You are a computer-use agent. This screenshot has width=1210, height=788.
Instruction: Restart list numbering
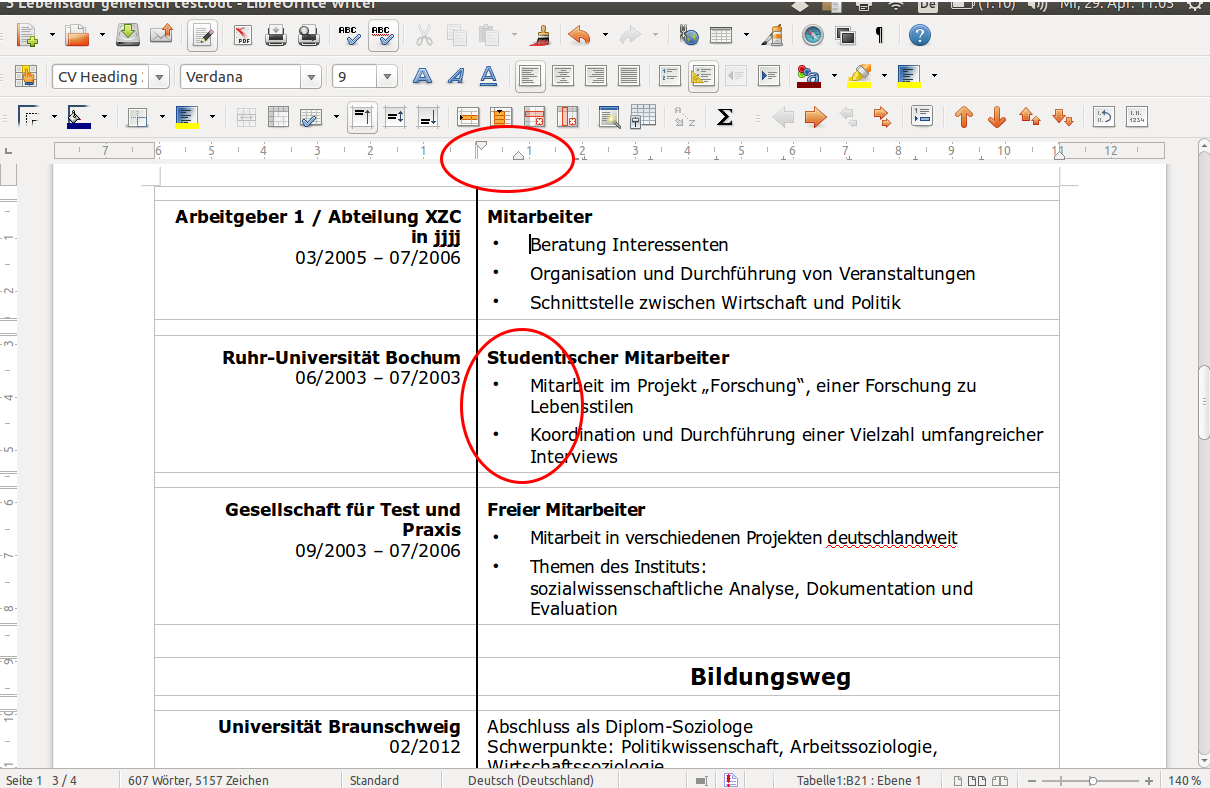coord(1103,117)
